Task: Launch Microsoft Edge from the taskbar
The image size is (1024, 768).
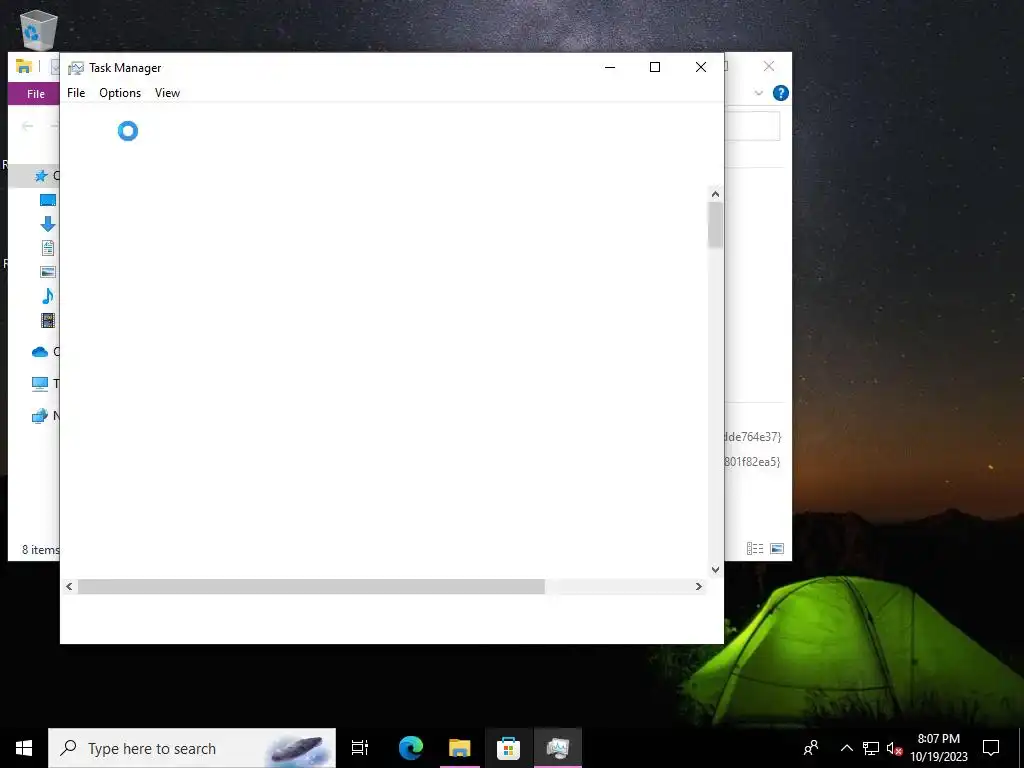Action: [x=411, y=748]
